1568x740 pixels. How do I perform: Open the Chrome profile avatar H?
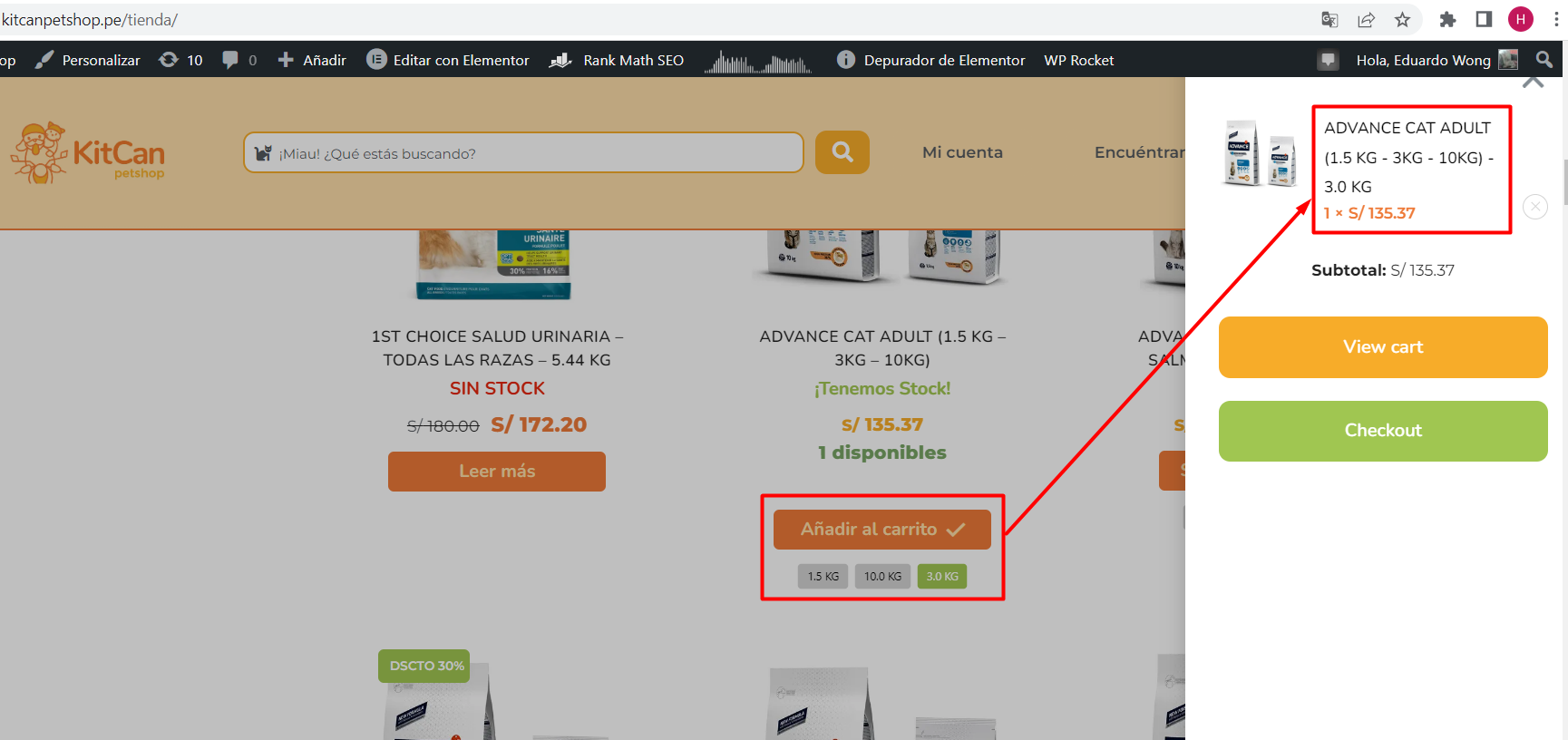(1521, 19)
